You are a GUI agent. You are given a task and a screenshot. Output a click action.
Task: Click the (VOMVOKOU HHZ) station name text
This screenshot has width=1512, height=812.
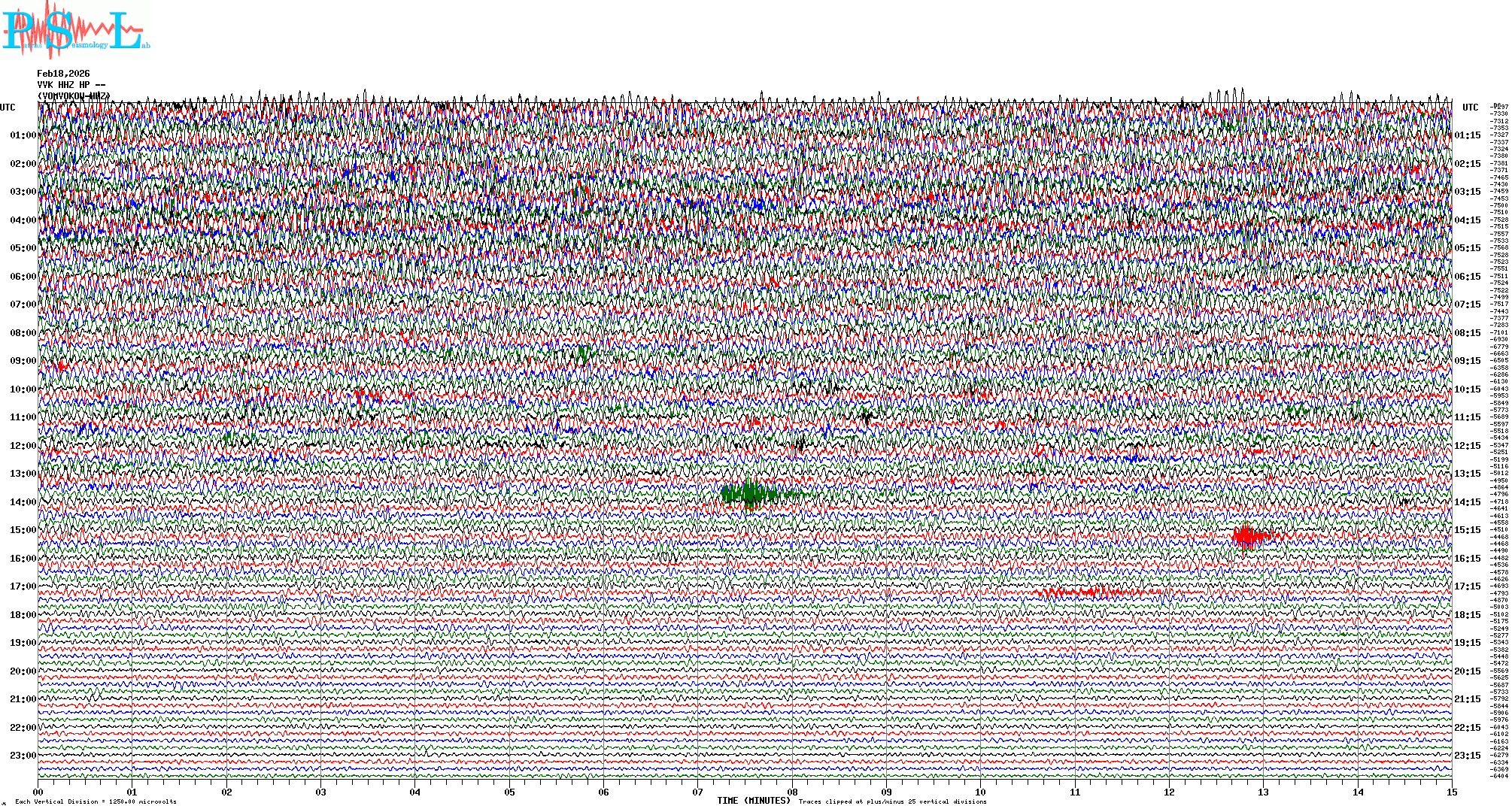[x=74, y=96]
